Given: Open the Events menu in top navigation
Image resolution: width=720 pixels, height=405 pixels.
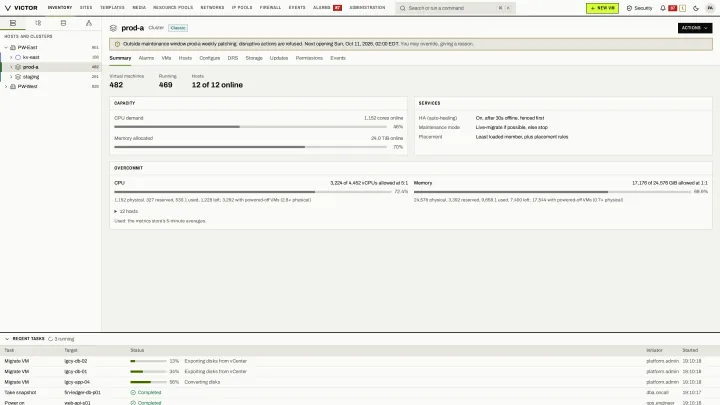Looking at the screenshot, I should click(297, 8).
